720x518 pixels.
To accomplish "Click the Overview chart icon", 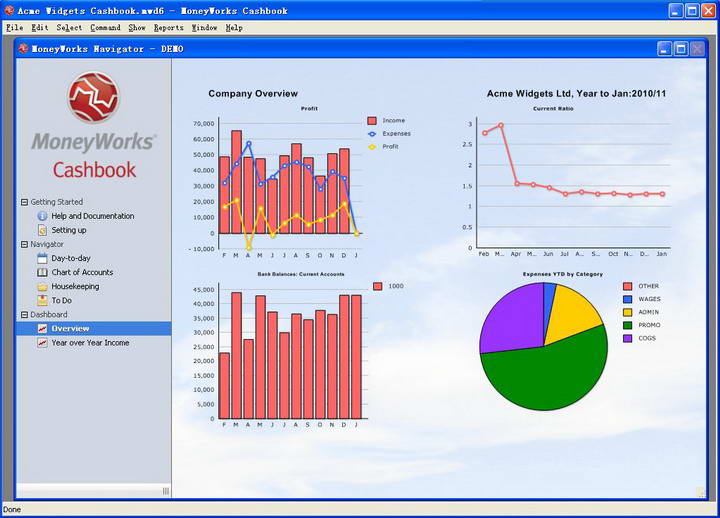I will point(42,328).
